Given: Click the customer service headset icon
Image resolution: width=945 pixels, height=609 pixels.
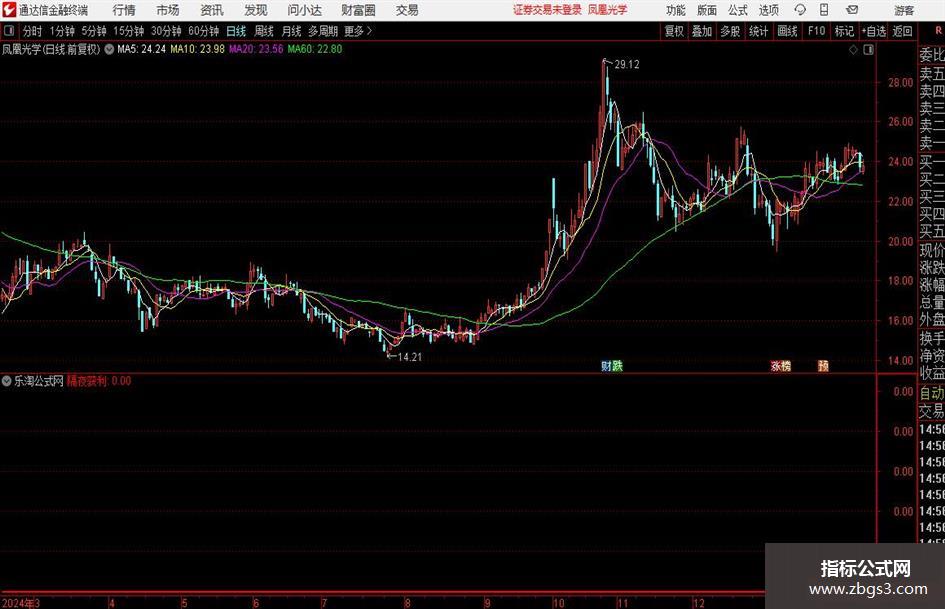Looking at the screenshot, I should pyautogui.click(x=800, y=10).
